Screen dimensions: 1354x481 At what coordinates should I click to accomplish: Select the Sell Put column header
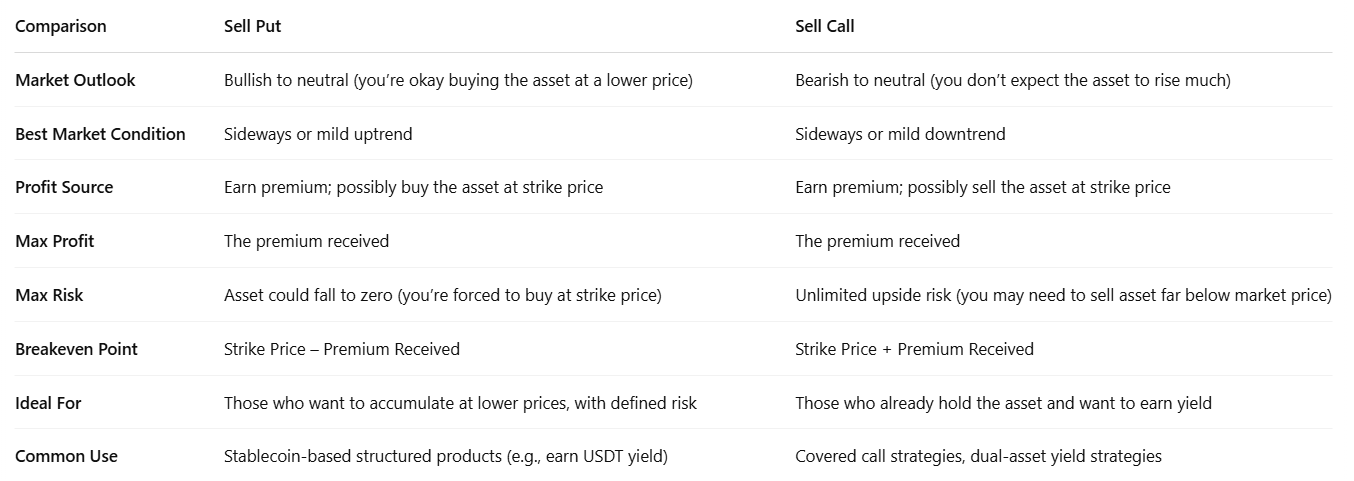point(252,26)
